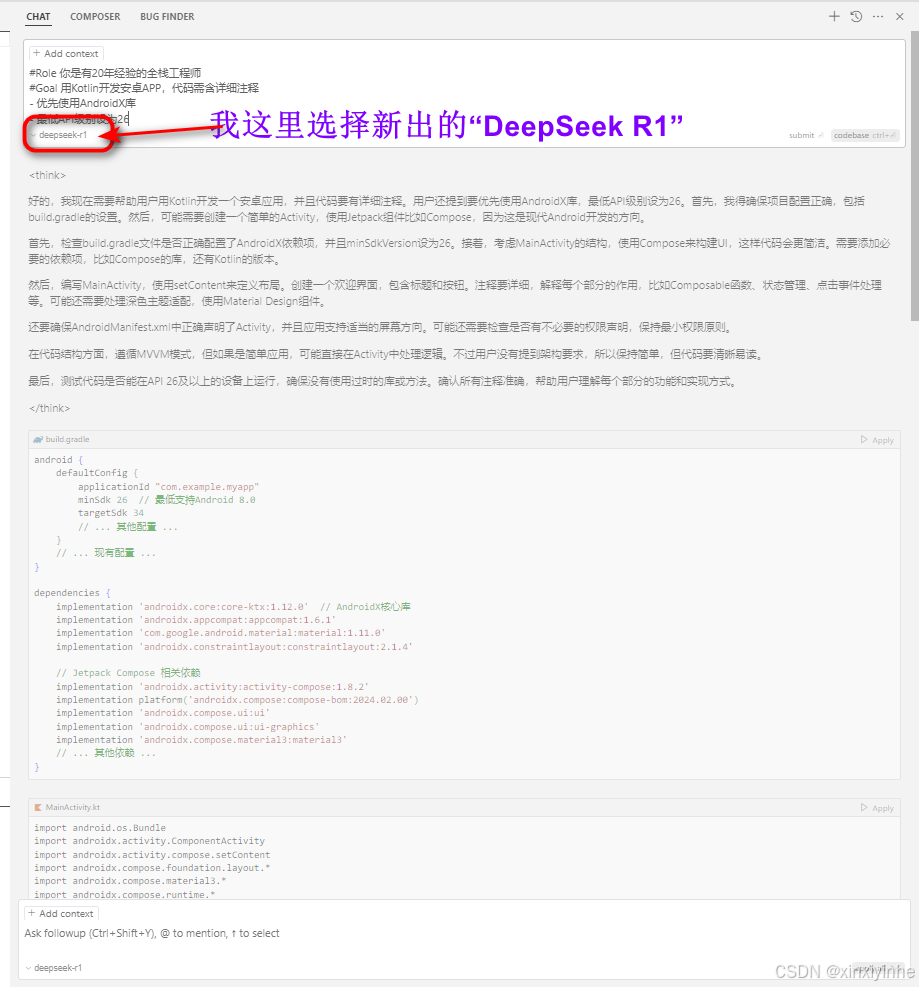Viewport: 919px width, 987px height.
Task: Click the submit button in the prompt box
Action: coord(803,135)
